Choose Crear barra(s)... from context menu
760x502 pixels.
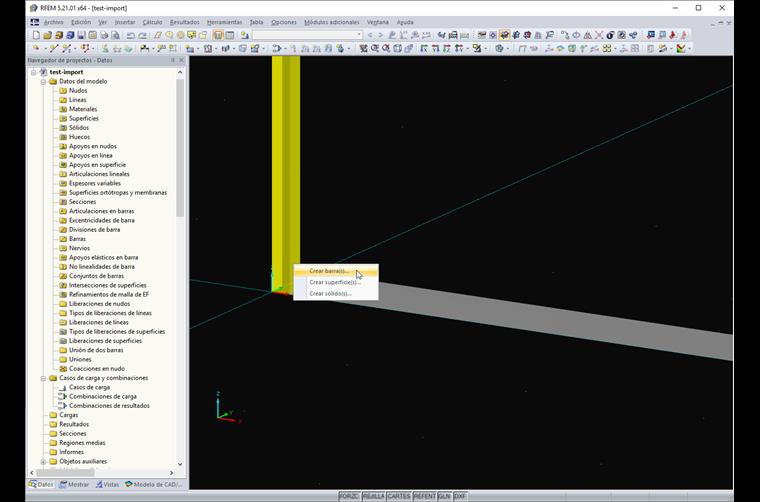point(336,271)
